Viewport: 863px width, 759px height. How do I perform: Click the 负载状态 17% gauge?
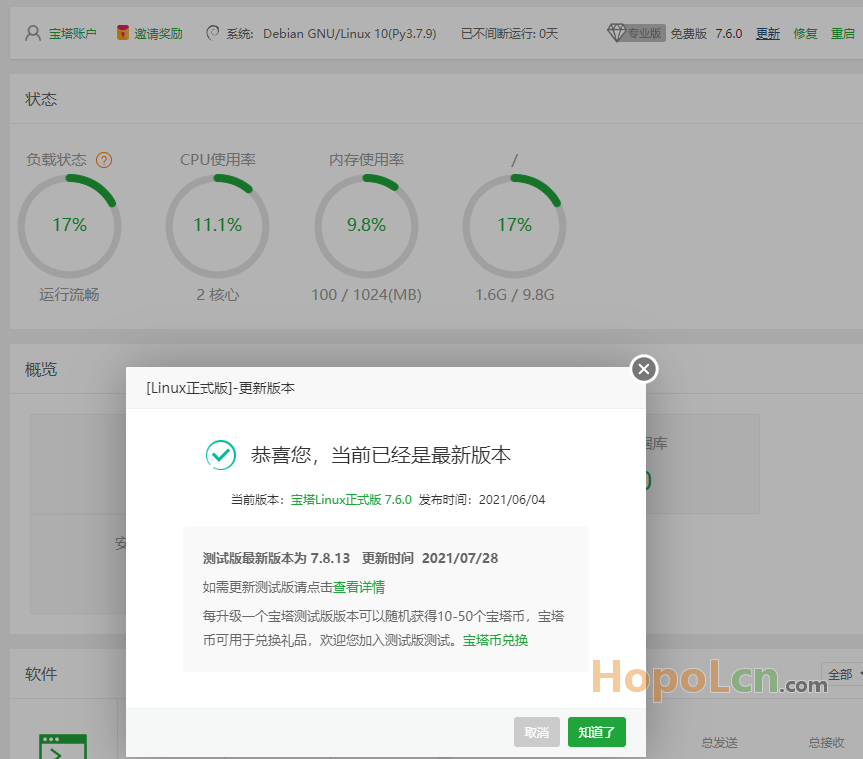point(69,226)
